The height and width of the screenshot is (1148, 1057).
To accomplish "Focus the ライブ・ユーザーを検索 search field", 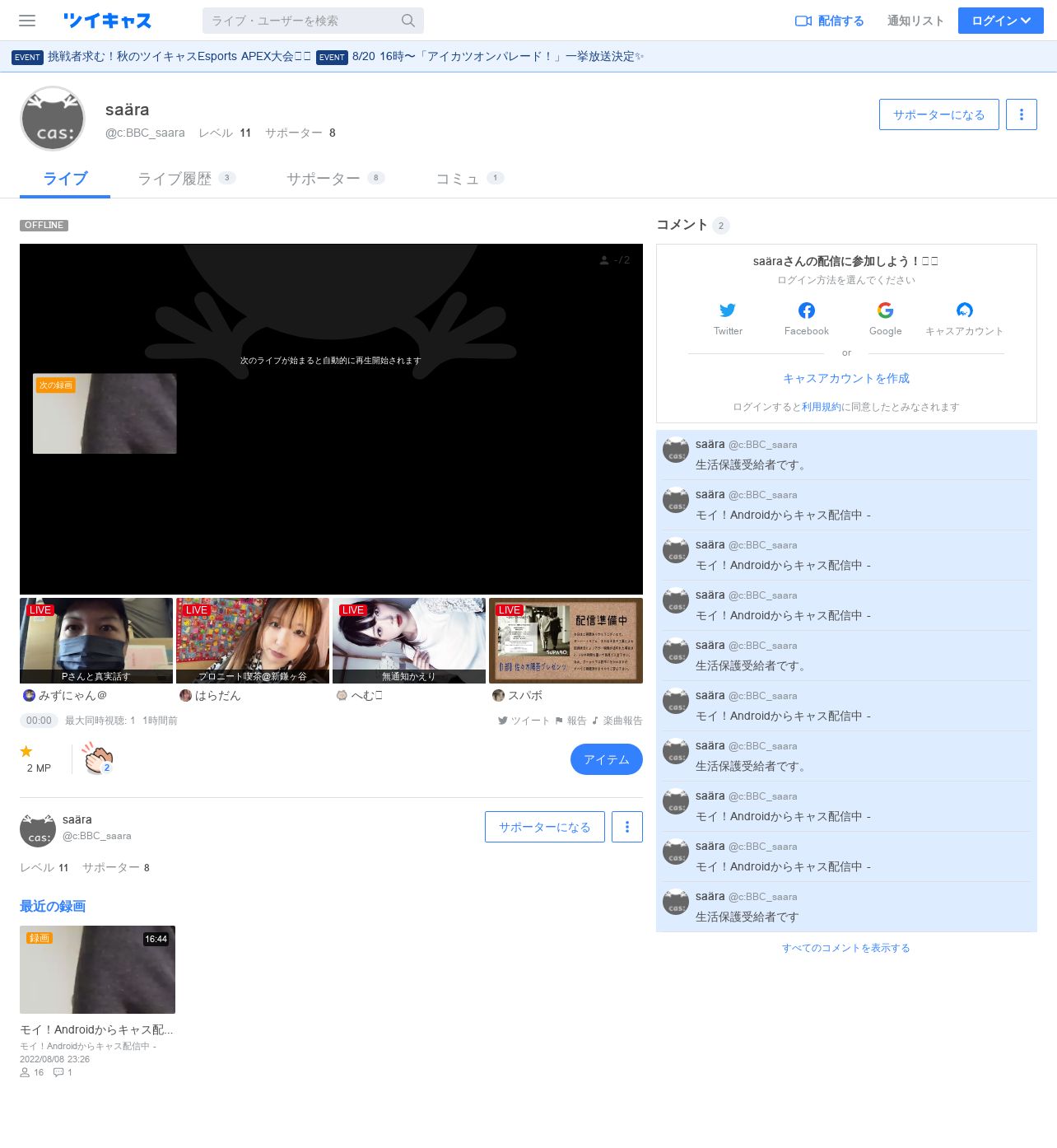I will [313, 21].
